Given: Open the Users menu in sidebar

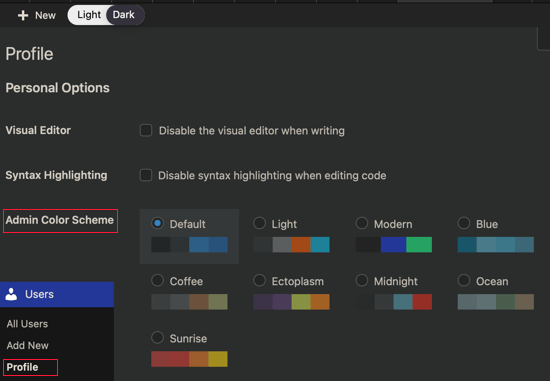Looking at the screenshot, I should click(x=57, y=294).
